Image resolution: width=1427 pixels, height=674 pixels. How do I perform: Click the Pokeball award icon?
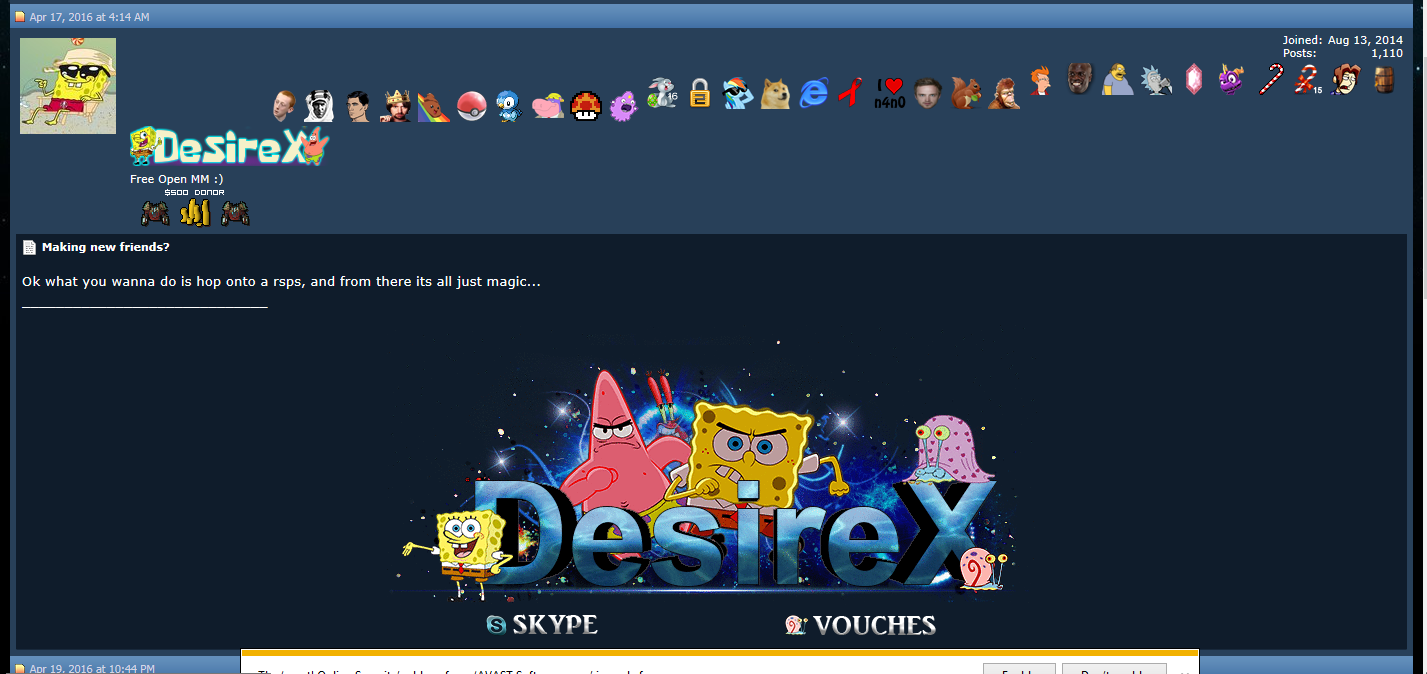coord(471,106)
